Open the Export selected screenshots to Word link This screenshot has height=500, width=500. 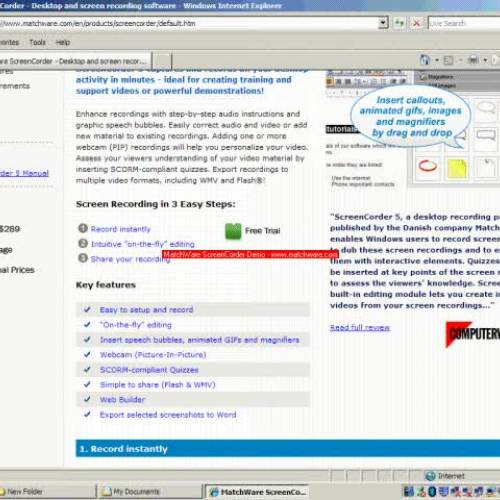tap(168, 415)
